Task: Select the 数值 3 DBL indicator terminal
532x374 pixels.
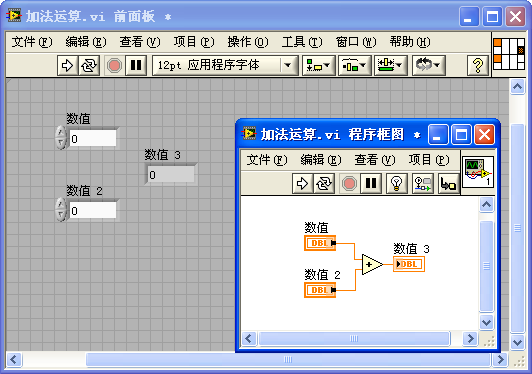Action: tap(409, 264)
